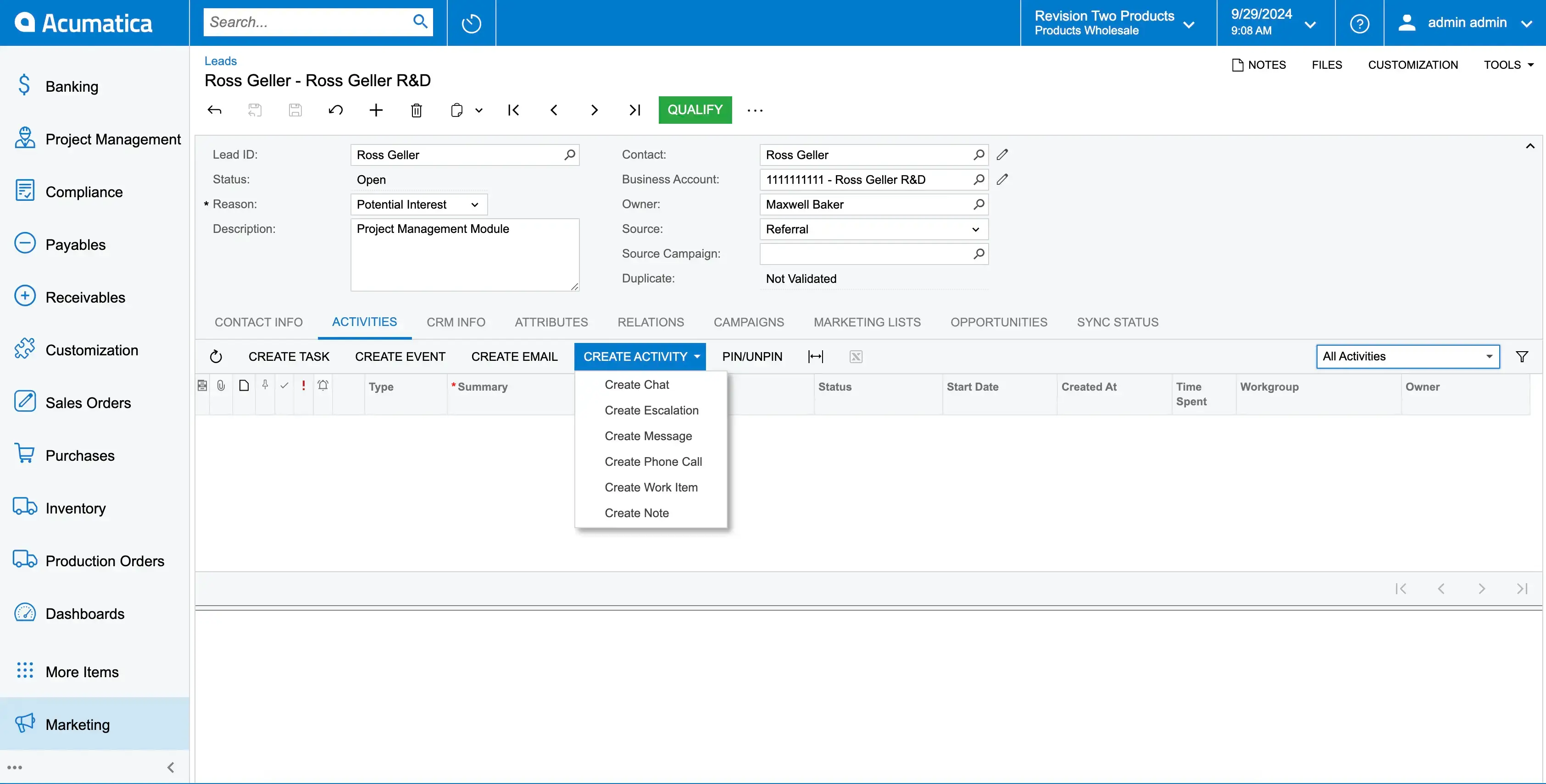Image resolution: width=1546 pixels, height=784 pixels.
Task: Select Create Phone Call activity option
Action: tap(652, 461)
